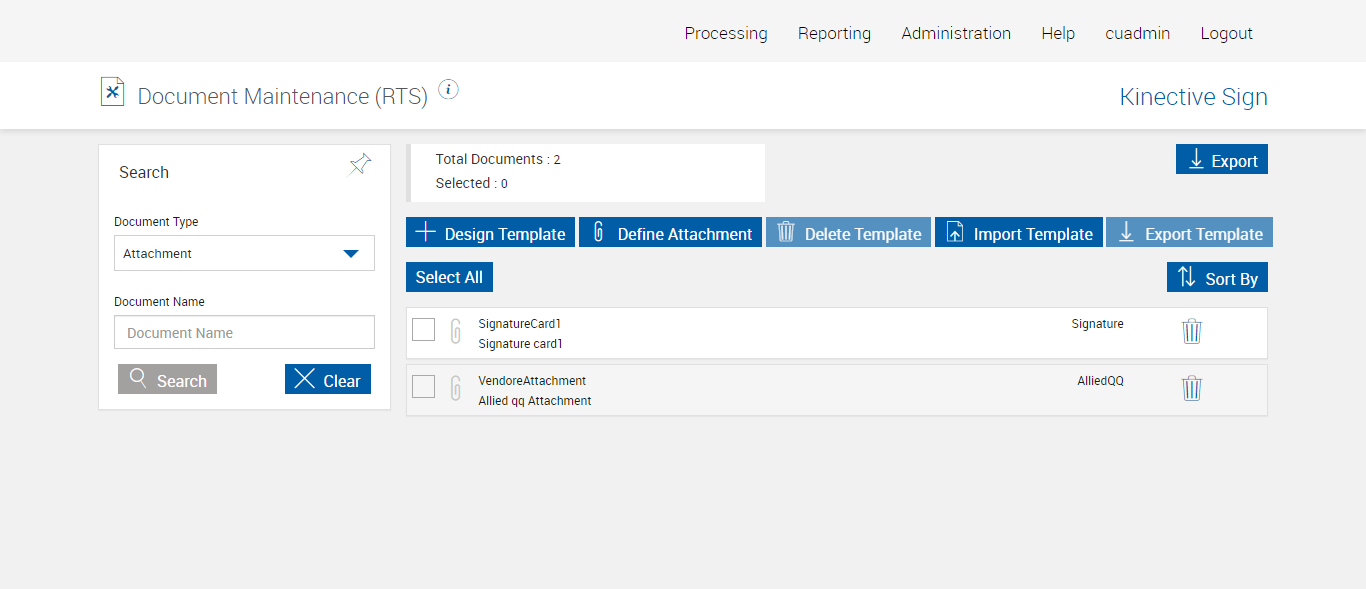Click paperclip icon on VendoreAttachment row
The image size is (1366, 589).
click(x=456, y=388)
